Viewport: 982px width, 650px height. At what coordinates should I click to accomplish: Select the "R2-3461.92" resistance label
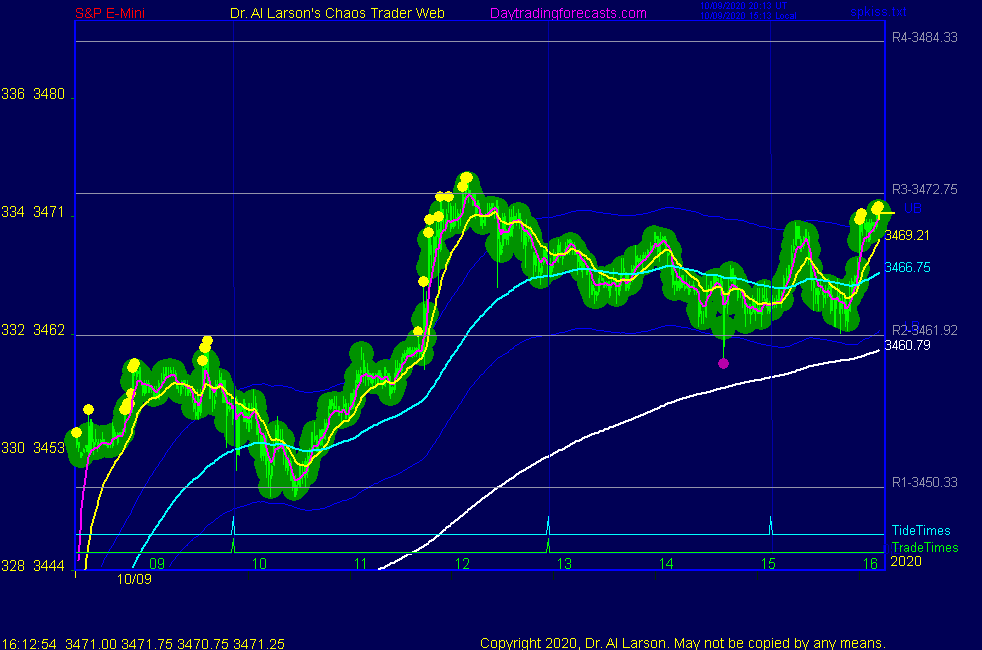click(924, 330)
